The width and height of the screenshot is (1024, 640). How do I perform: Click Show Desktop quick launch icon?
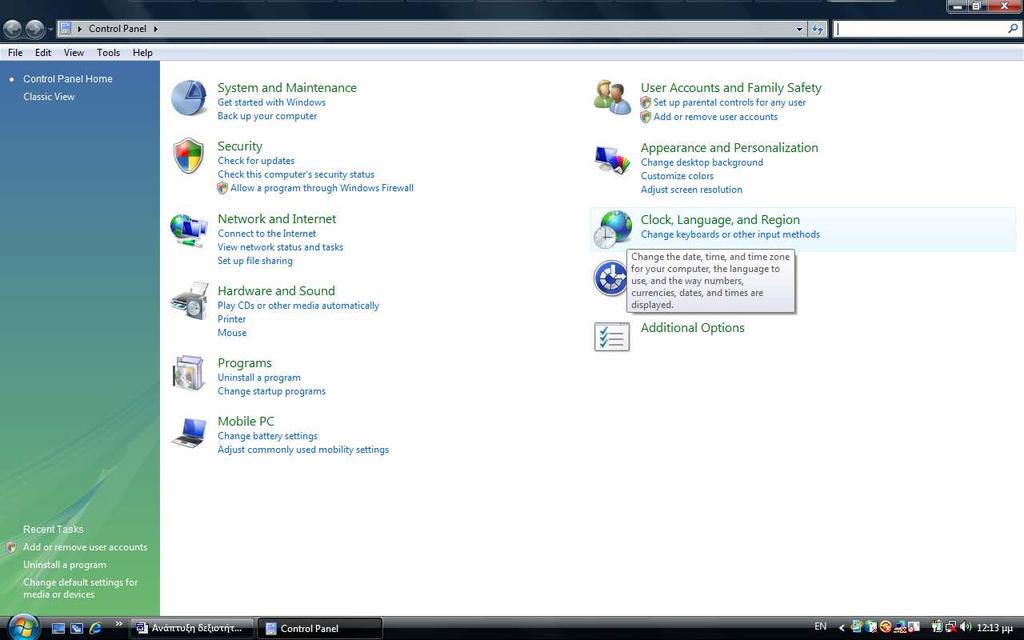[x=58, y=628]
